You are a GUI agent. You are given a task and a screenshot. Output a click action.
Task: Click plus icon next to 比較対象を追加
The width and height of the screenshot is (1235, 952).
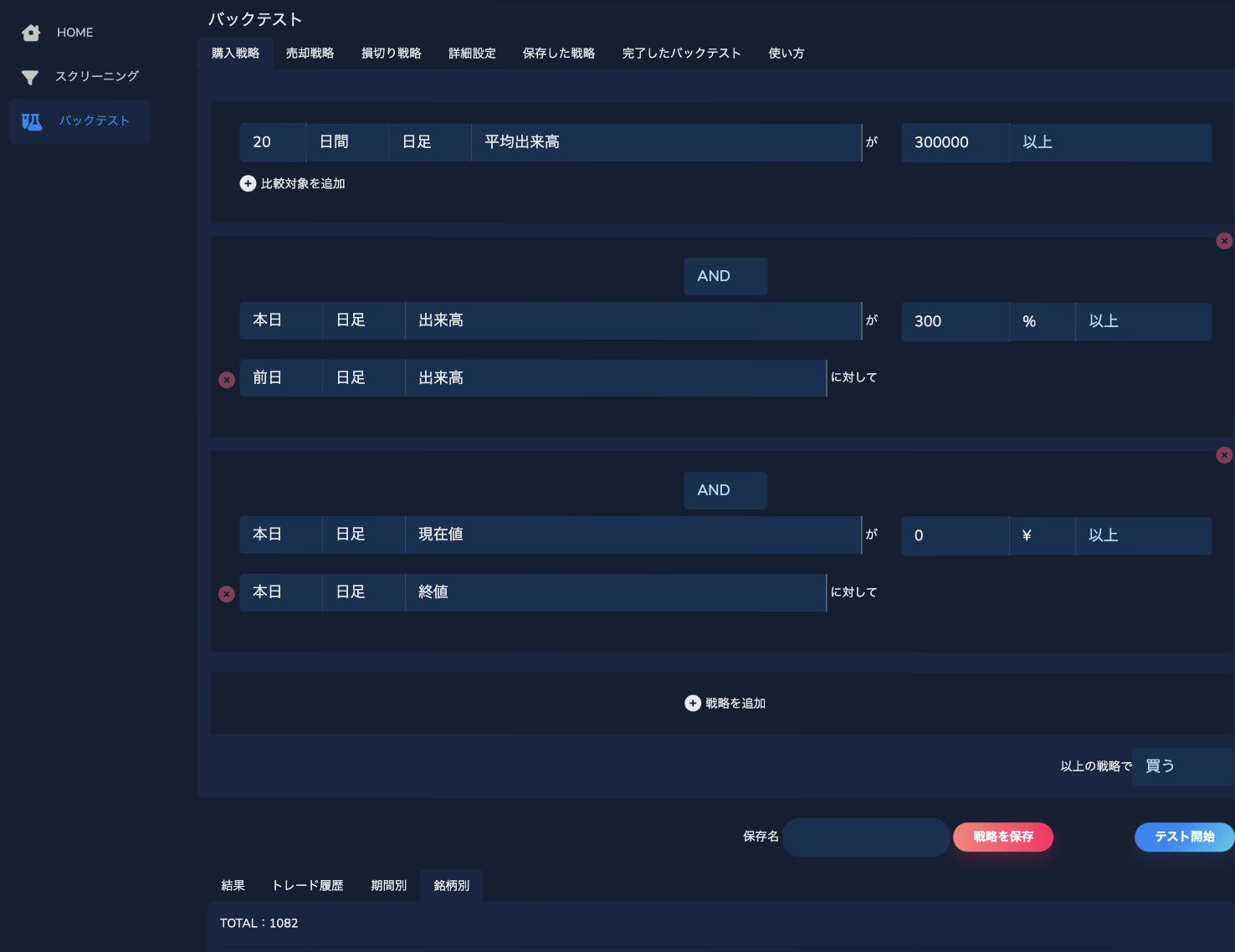click(x=248, y=183)
